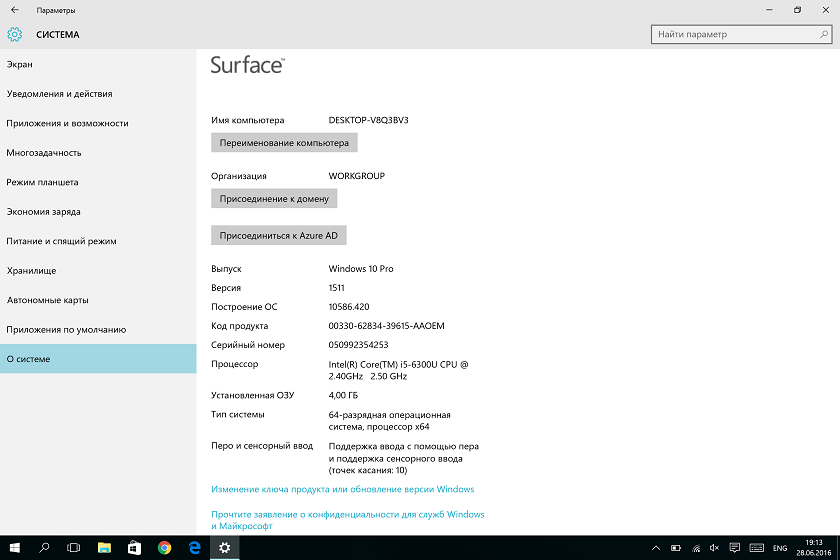Open the touch keyboard tray icon
Viewport: 840px width, 560px height.
(756, 548)
